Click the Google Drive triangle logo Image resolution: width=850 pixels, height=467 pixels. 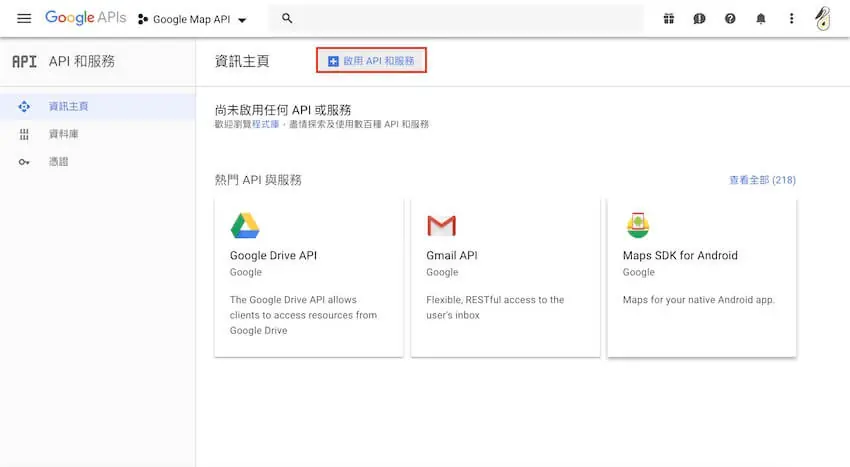click(245, 226)
